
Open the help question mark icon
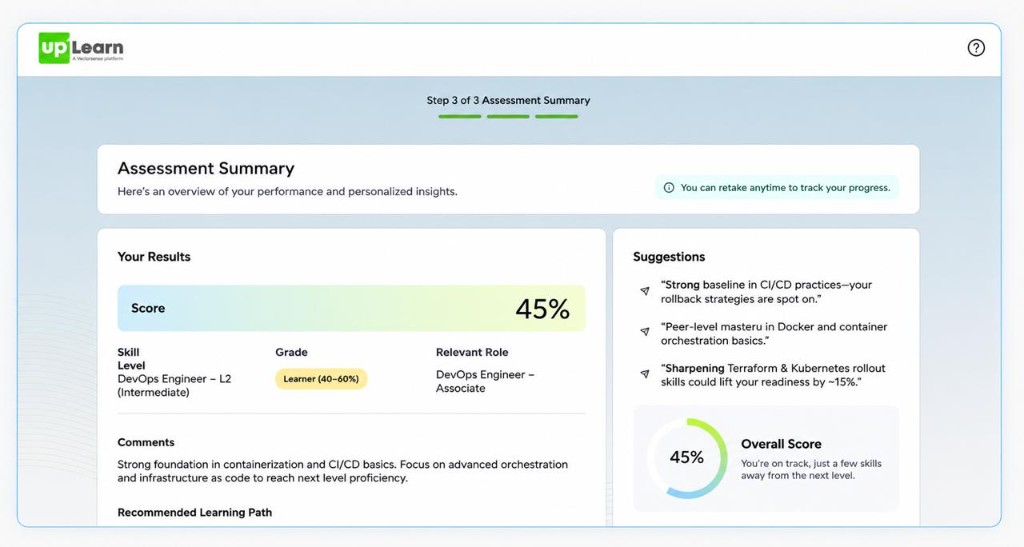pos(976,48)
